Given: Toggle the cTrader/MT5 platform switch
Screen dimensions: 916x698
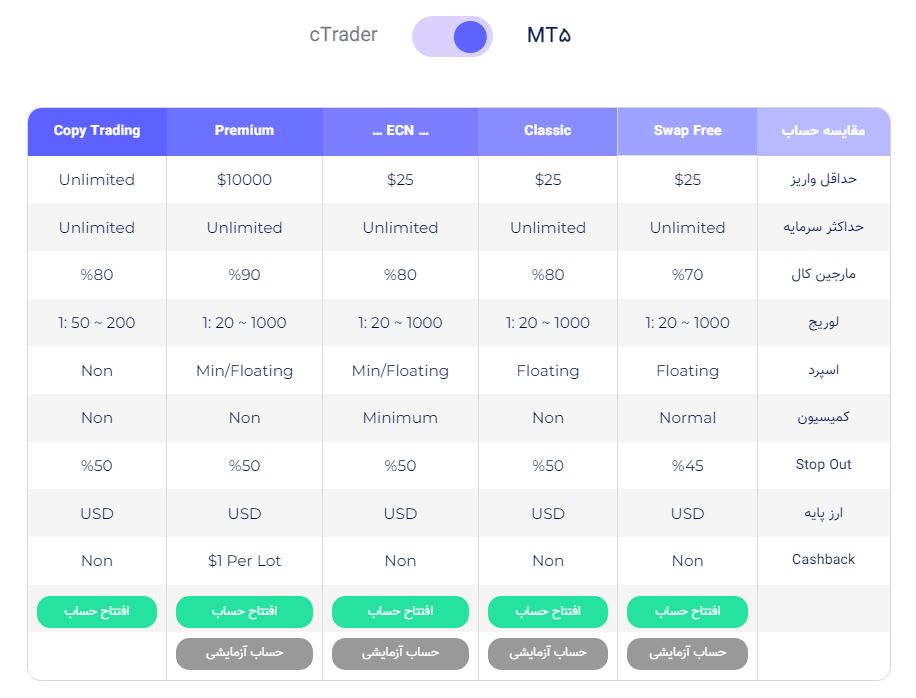Looking at the screenshot, I should (x=452, y=36).
